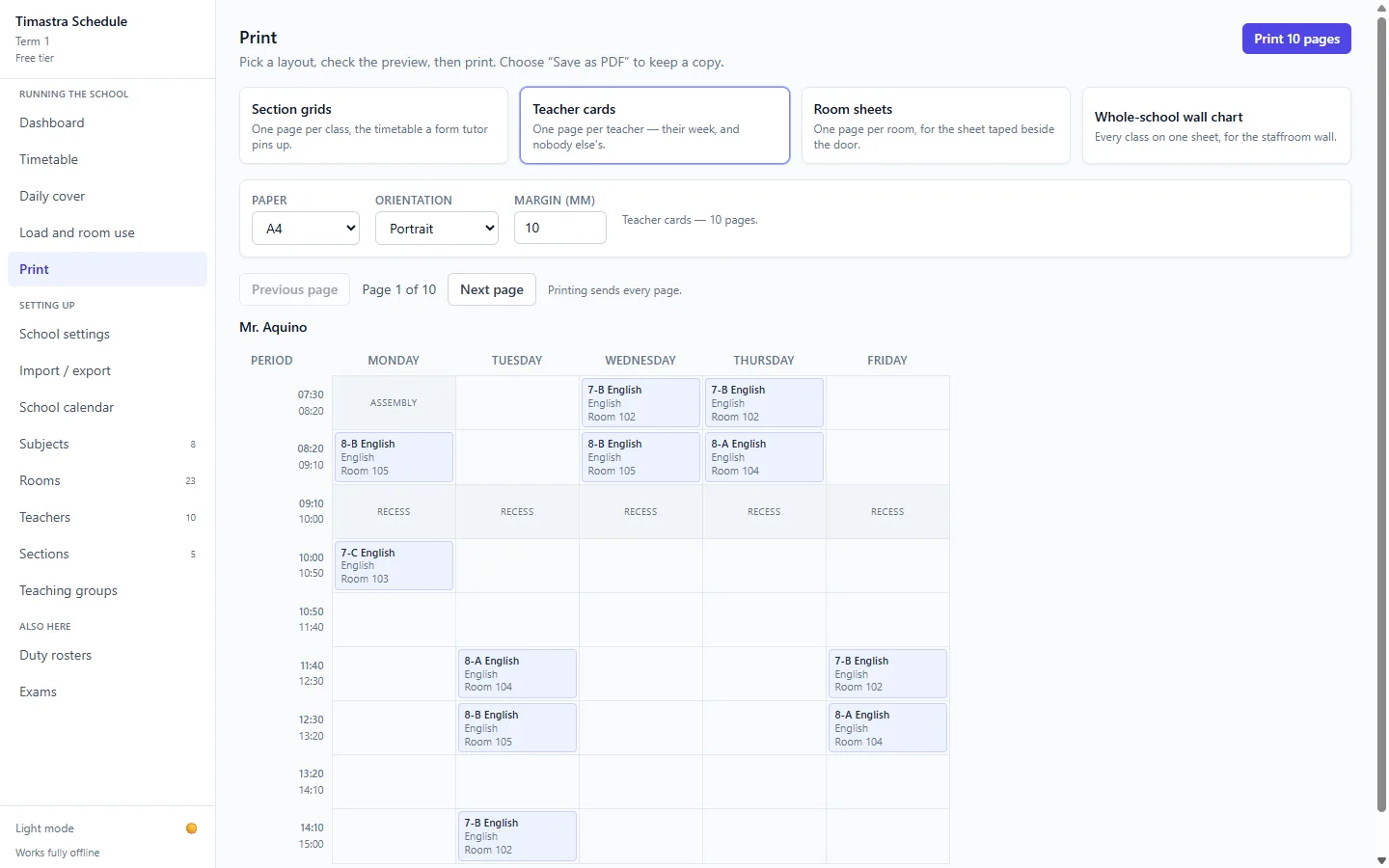Choose the Teacher cards layout
The height and width of the screenshot is (868, 1389).
[655, 125]
